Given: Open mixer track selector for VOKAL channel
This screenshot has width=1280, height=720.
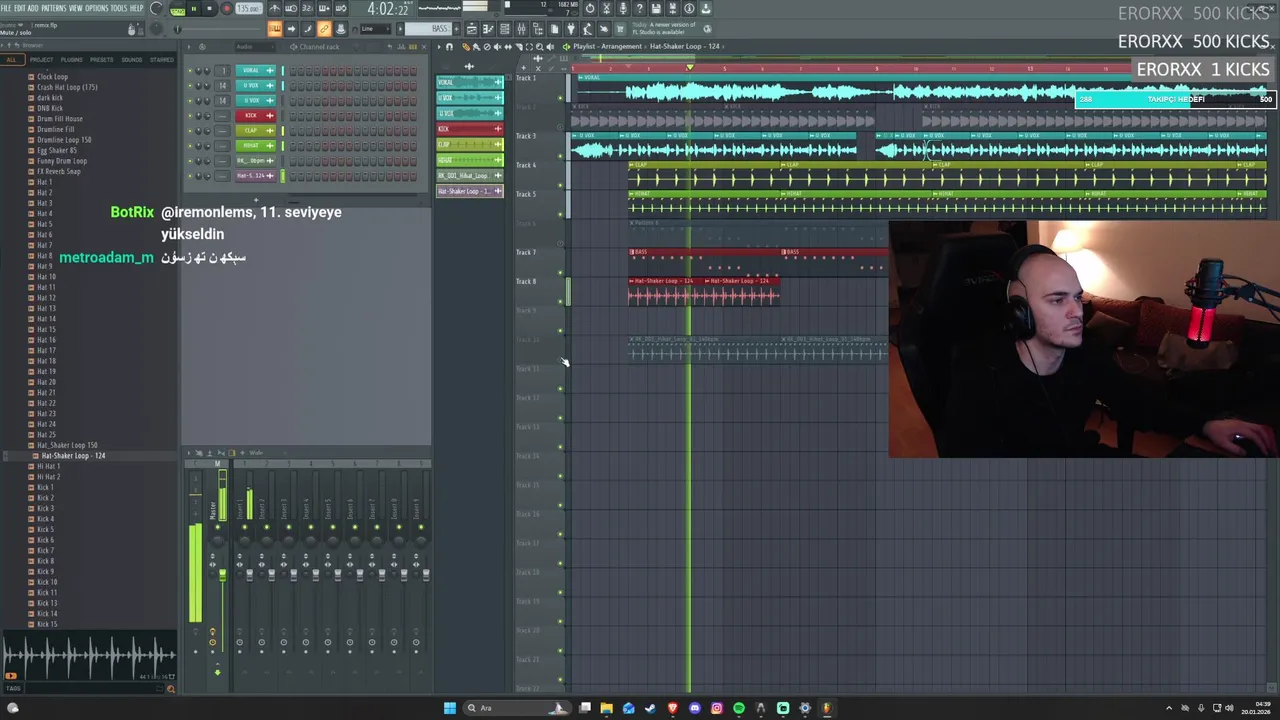Looking at the screenshot, I should [222, 70].
